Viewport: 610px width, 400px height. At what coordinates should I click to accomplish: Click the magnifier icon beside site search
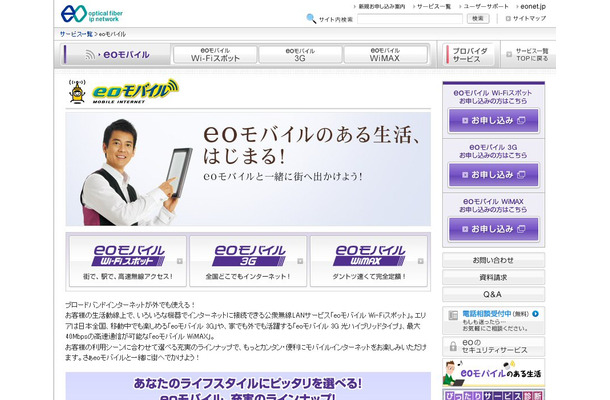(x=311, y=18)
